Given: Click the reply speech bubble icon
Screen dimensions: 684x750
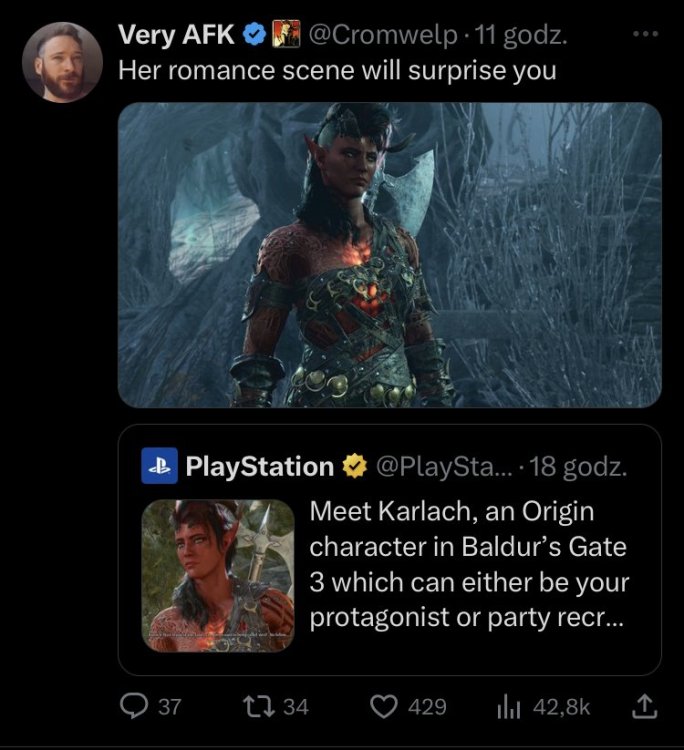Looking at the screenshot, I should click(134, 707).
